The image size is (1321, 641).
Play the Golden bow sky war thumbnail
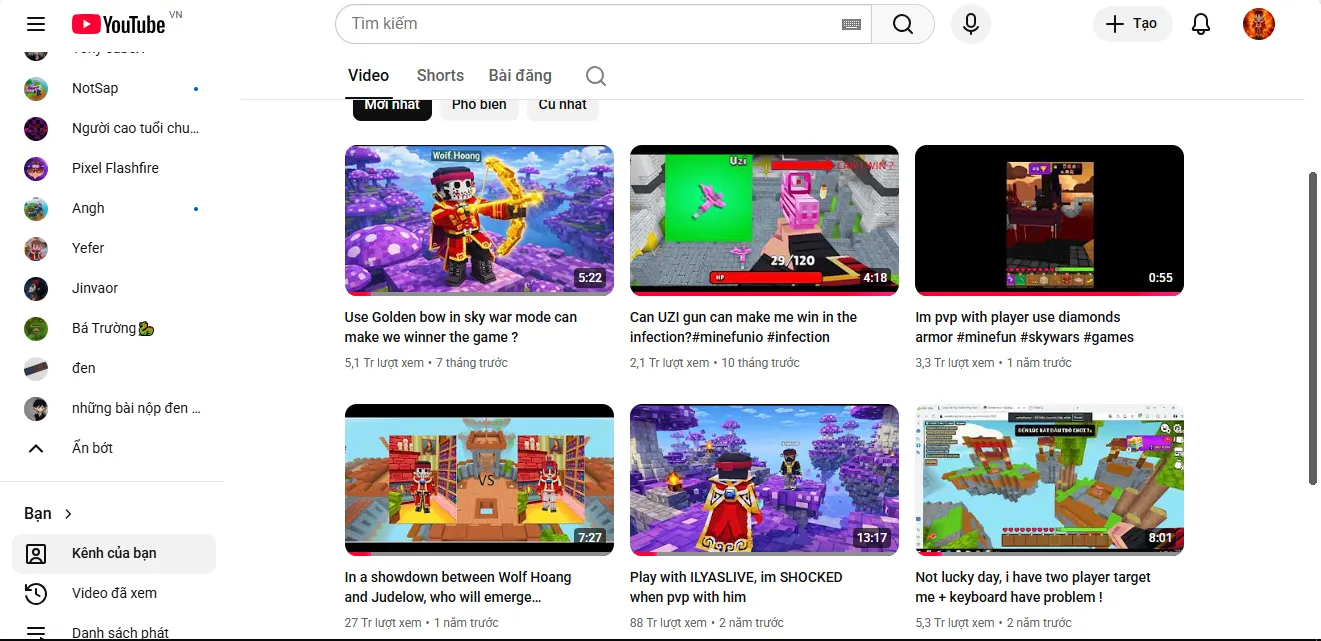click(x=479, y=220)
